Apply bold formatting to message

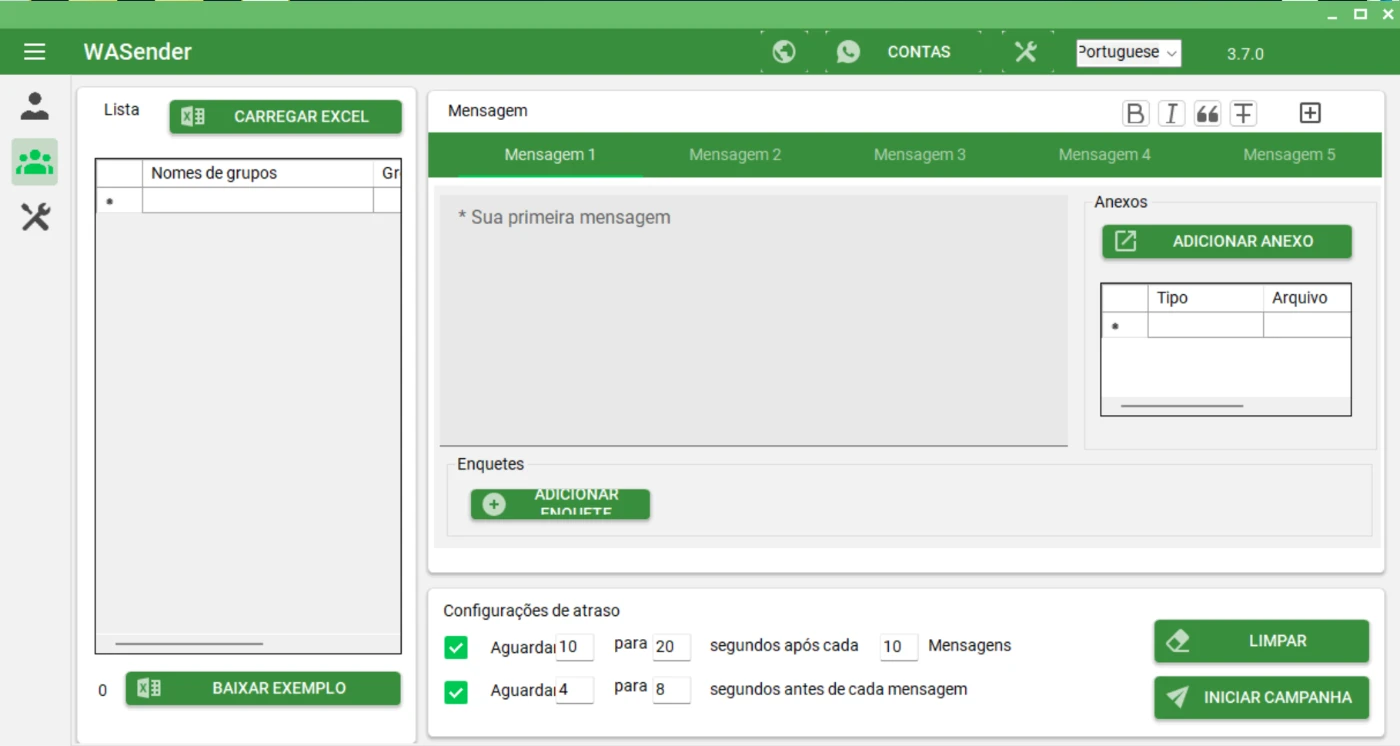click(1135, 113)
